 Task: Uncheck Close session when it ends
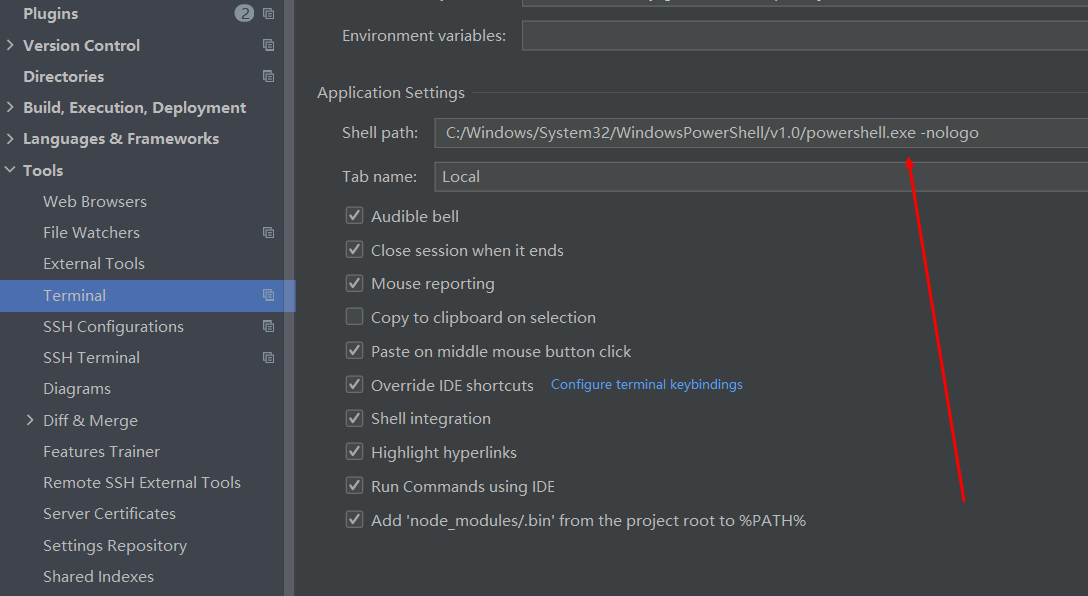pos(354,250)
